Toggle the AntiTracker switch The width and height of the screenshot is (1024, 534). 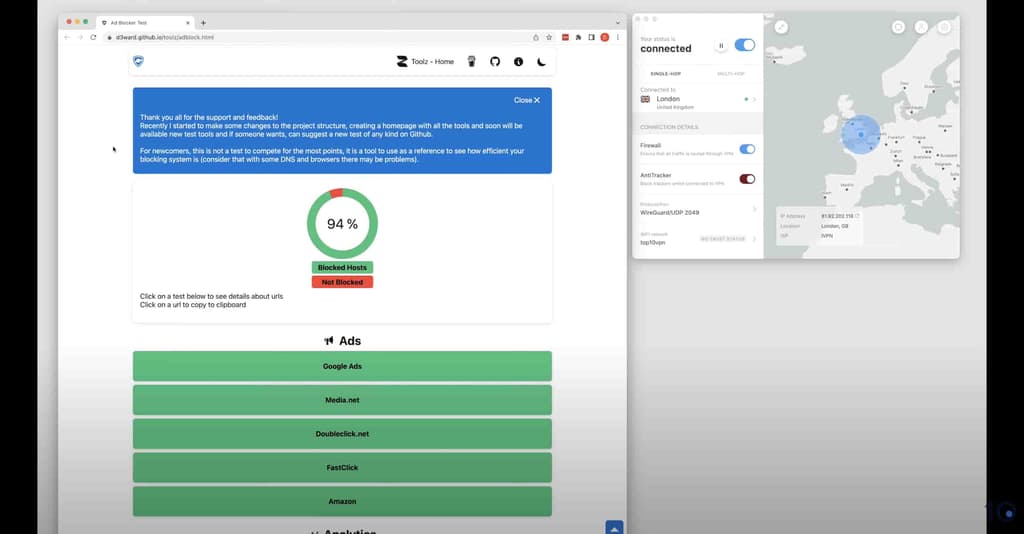tap(747, 179)
